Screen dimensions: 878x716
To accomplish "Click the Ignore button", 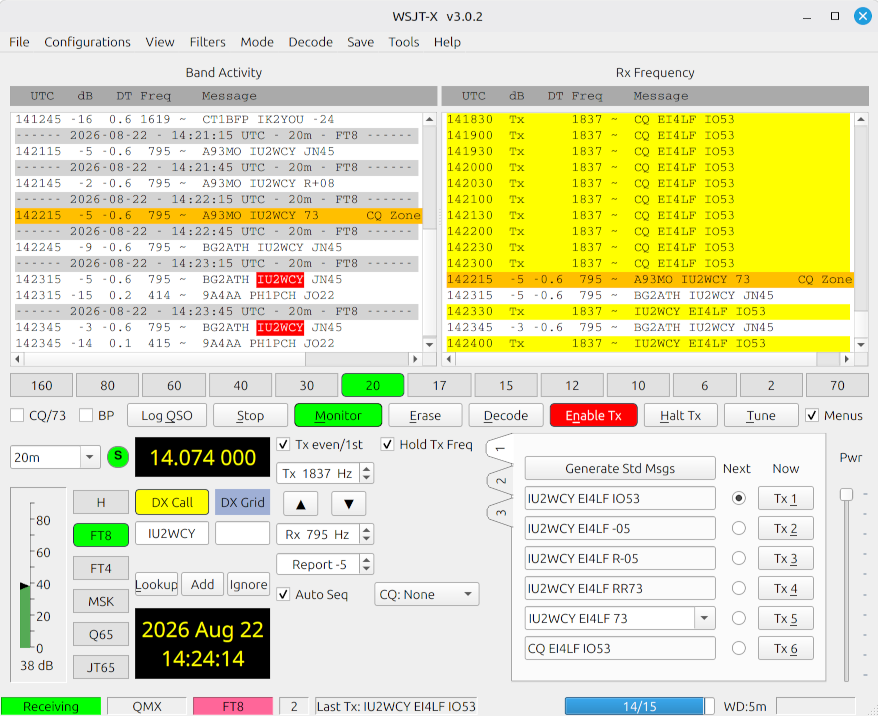I will tap(248, 584).
